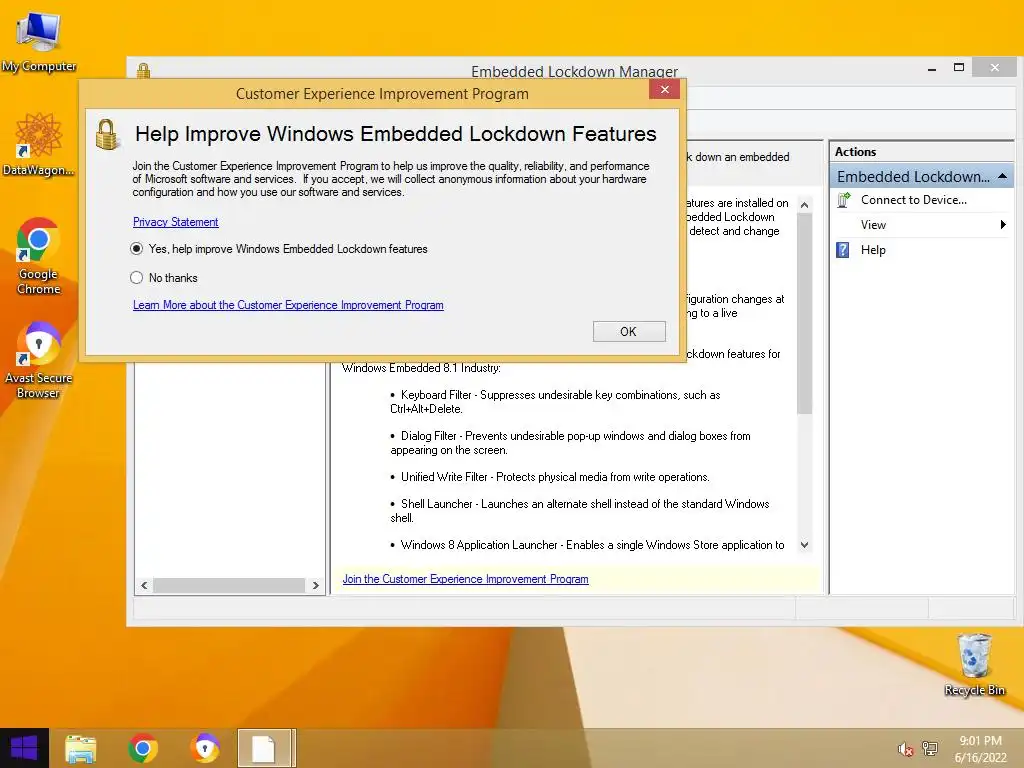The width and height of the screenshot is (1024, 768).
Task: Collapse the Embedded Lockdown actions section
Action: point(1002,176)
